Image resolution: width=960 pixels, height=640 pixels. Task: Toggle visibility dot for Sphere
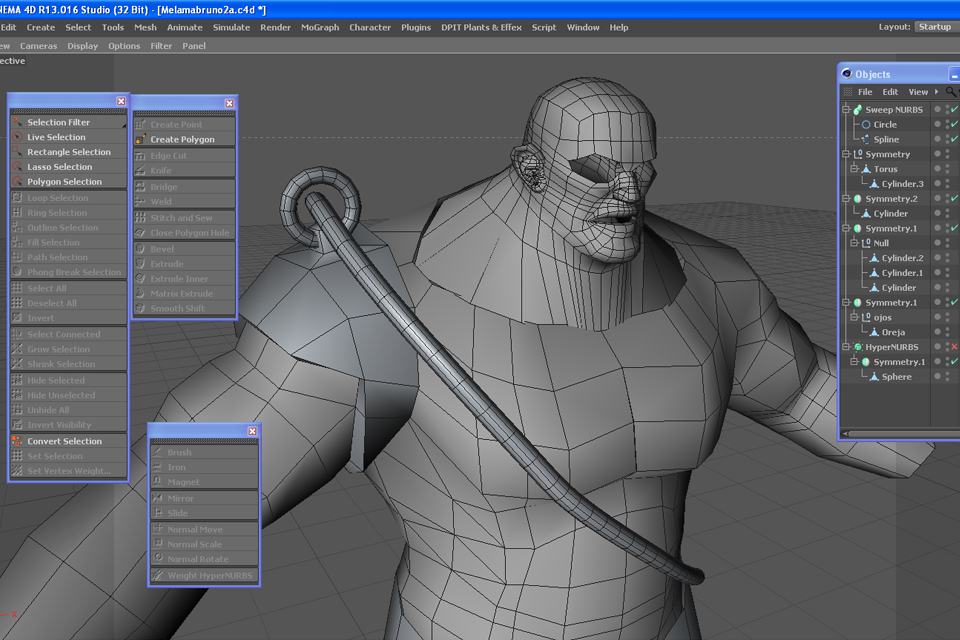coord(937,376)
